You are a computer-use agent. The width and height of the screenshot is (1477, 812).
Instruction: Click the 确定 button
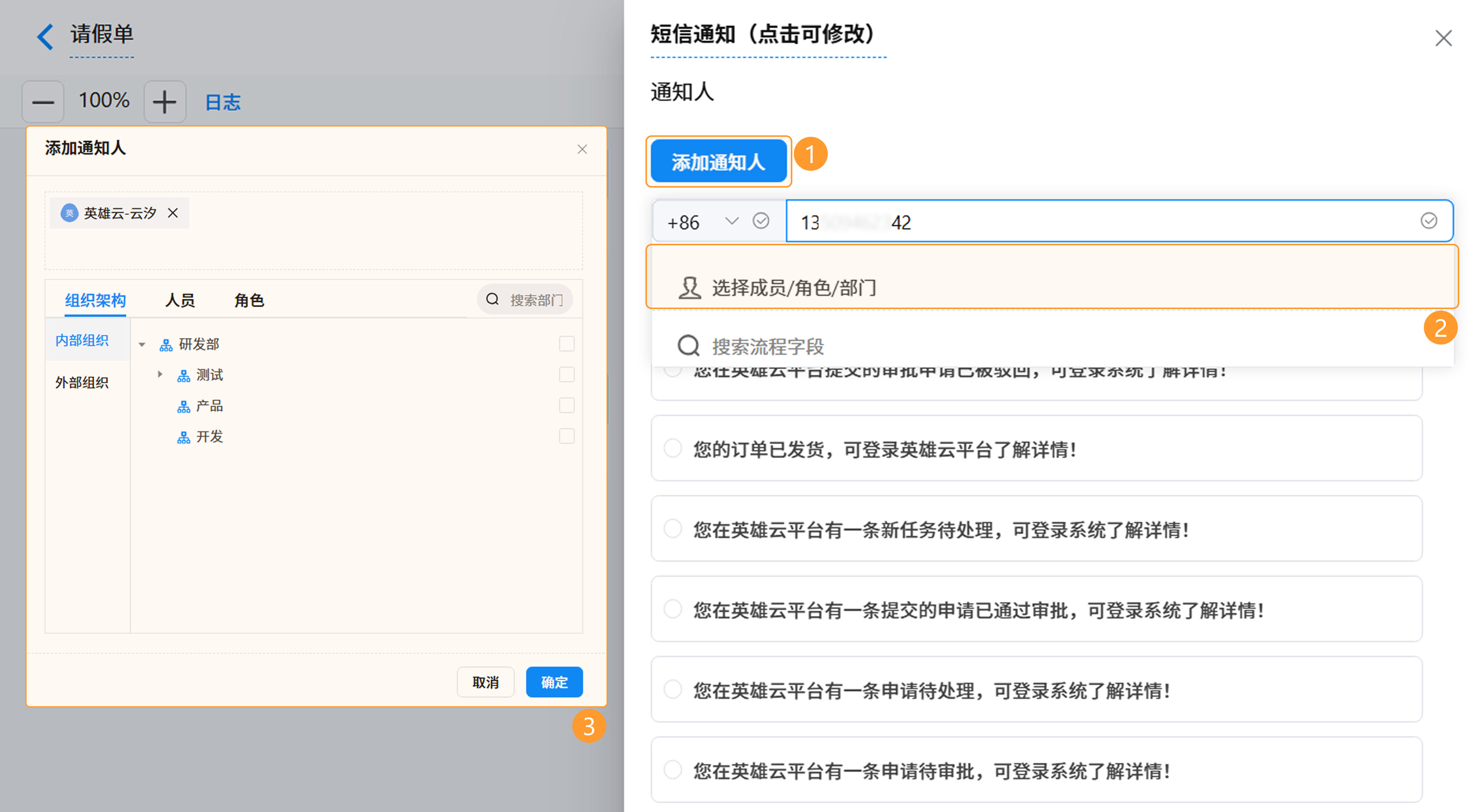[554, 682]
